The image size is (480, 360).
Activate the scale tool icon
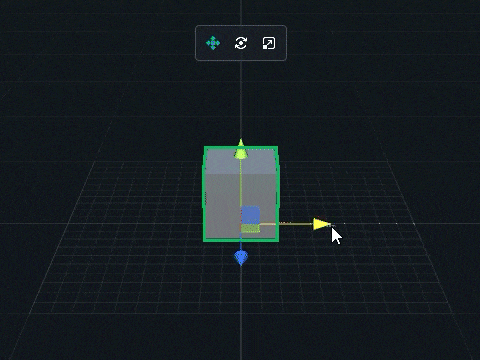point(269,43)
